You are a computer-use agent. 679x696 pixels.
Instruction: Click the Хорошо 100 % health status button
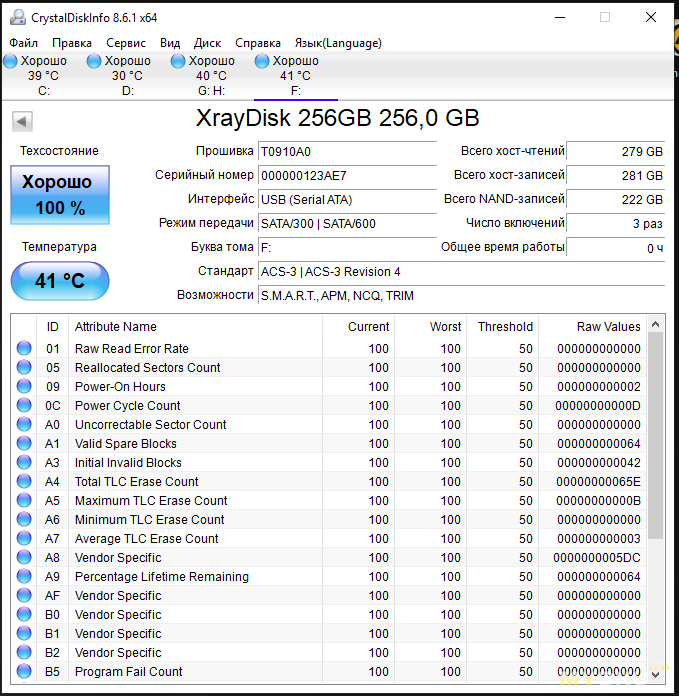[60, 195]
